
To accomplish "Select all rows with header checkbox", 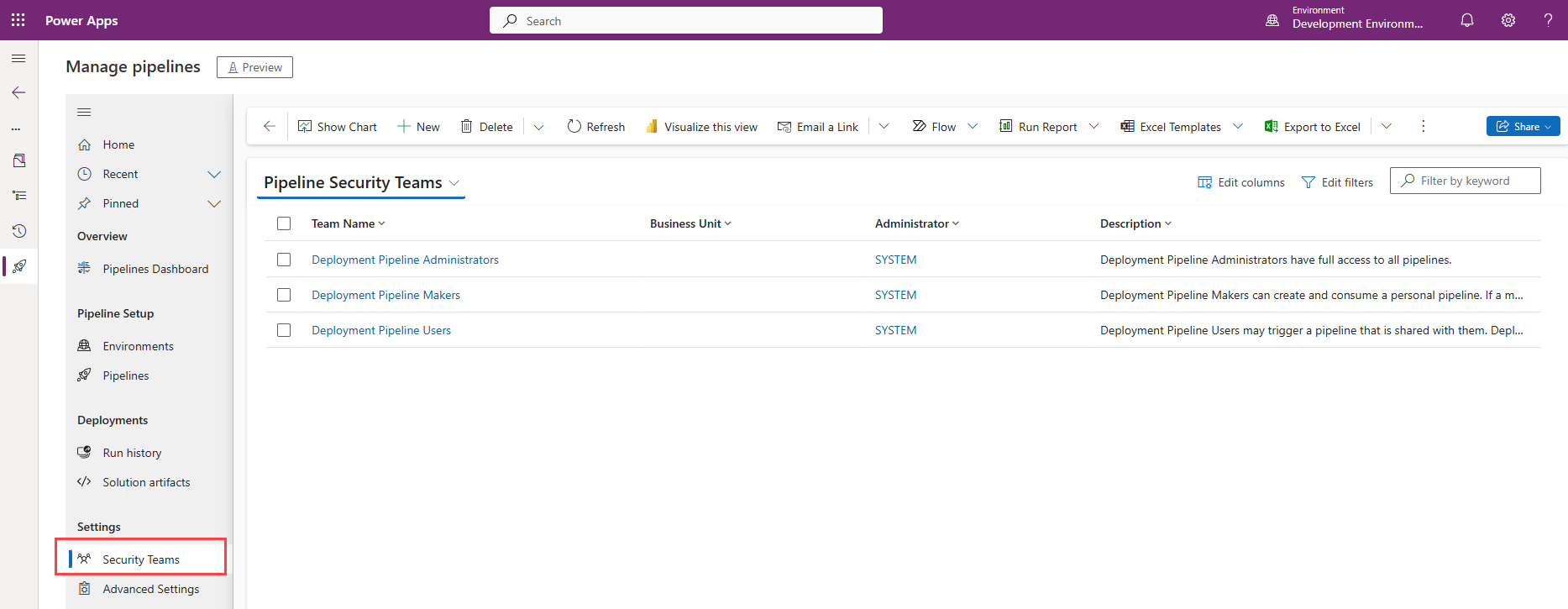I will point(284,223).
